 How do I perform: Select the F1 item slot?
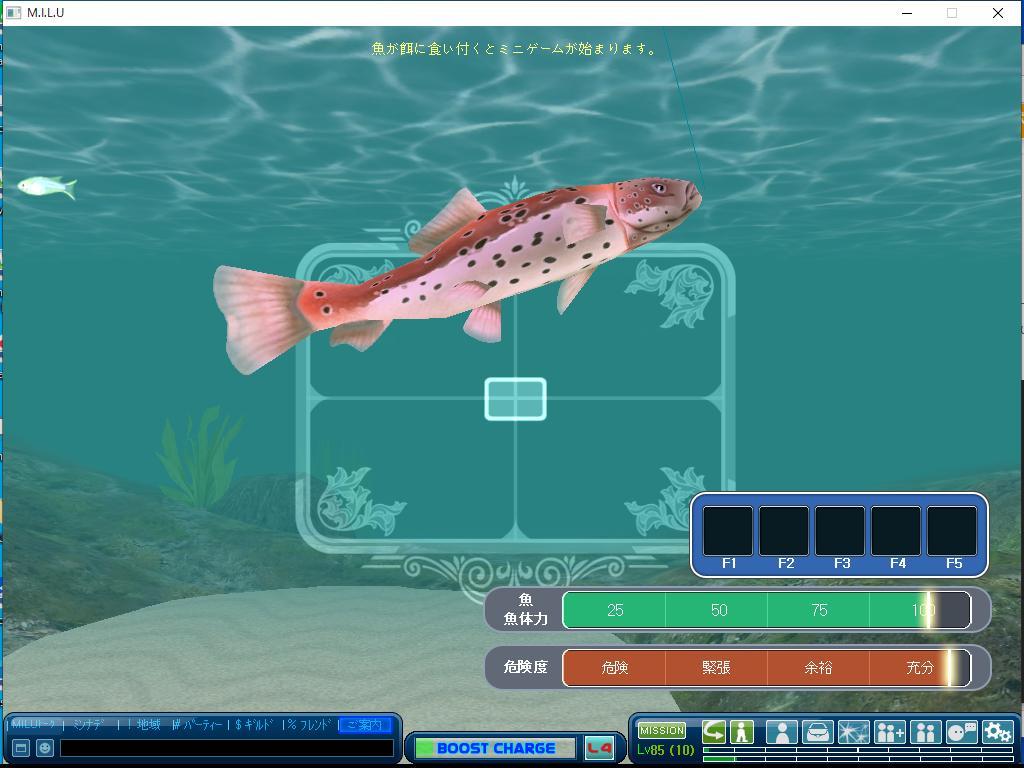click(728, 531)
